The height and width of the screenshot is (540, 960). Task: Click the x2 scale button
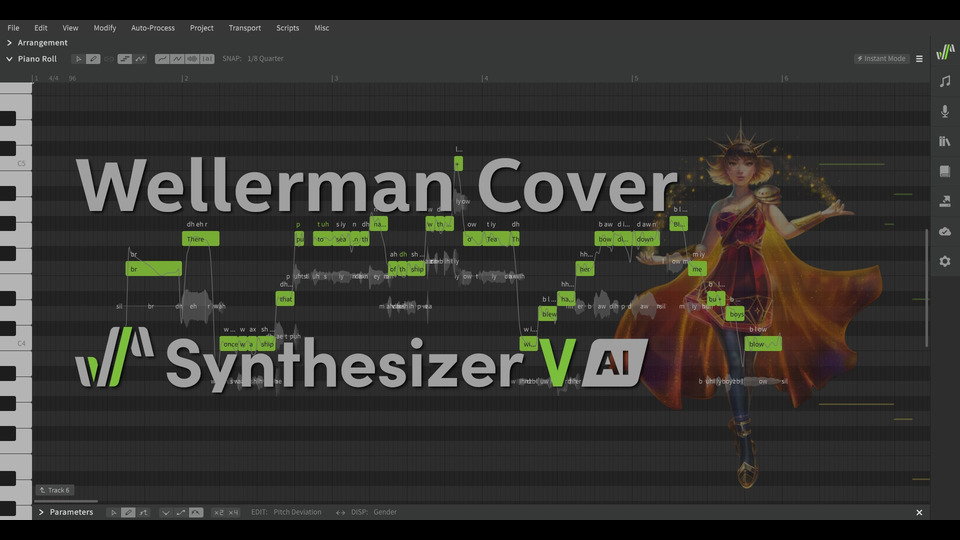[x=219, y=512]
